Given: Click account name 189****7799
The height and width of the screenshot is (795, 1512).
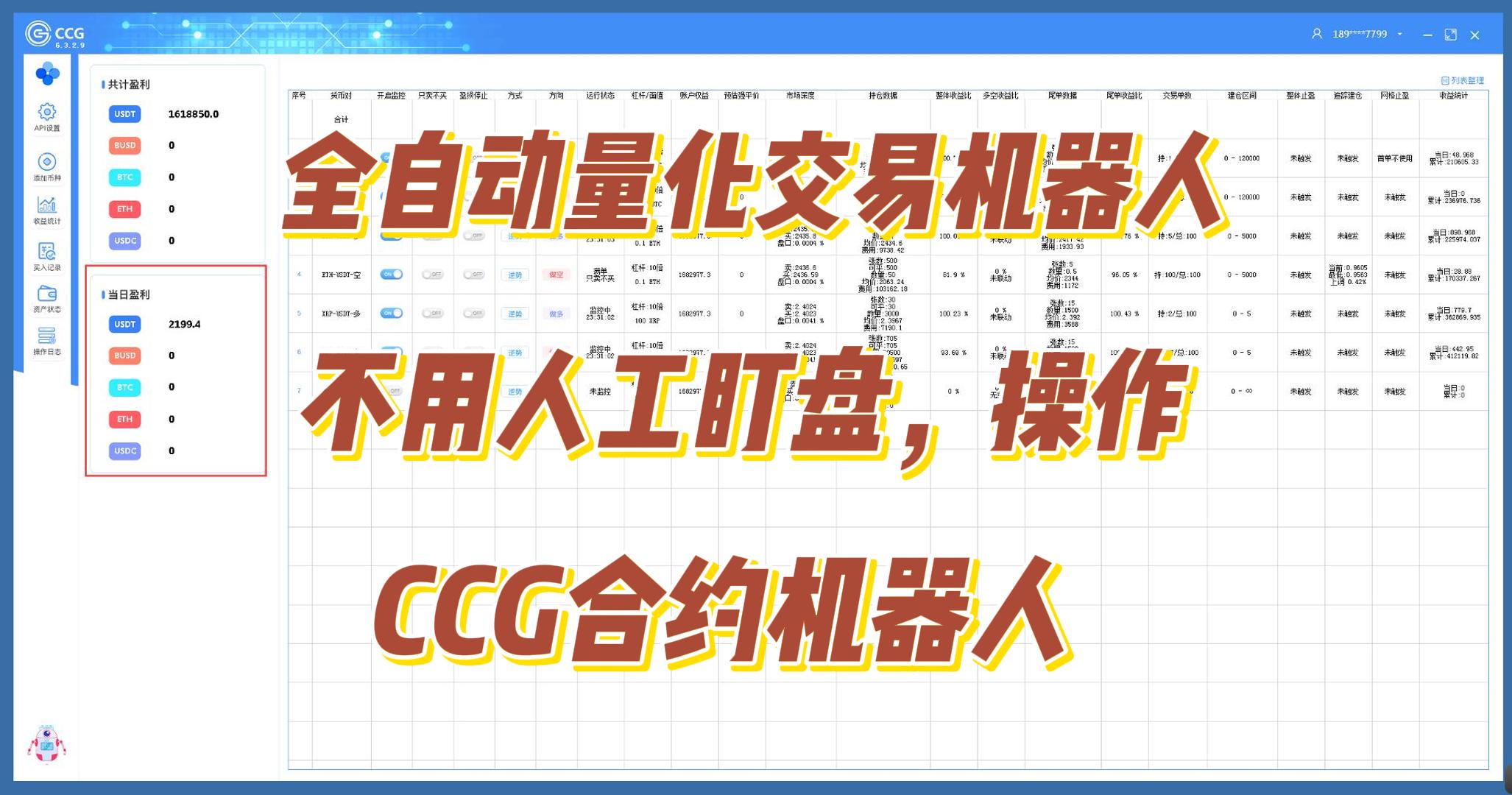Looking at the screenshot, I should (1360, 34).
